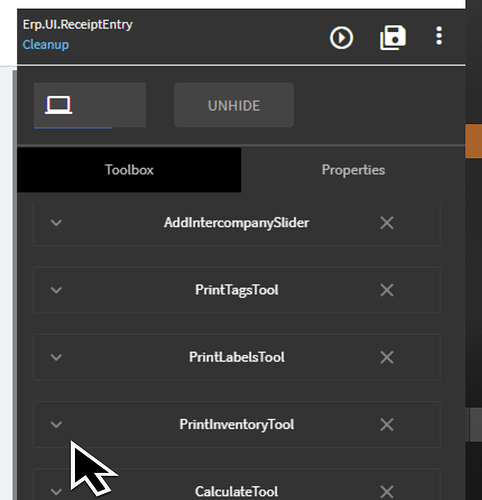
Task: Open the device type dropdown arrow
Action: (129, 106)
